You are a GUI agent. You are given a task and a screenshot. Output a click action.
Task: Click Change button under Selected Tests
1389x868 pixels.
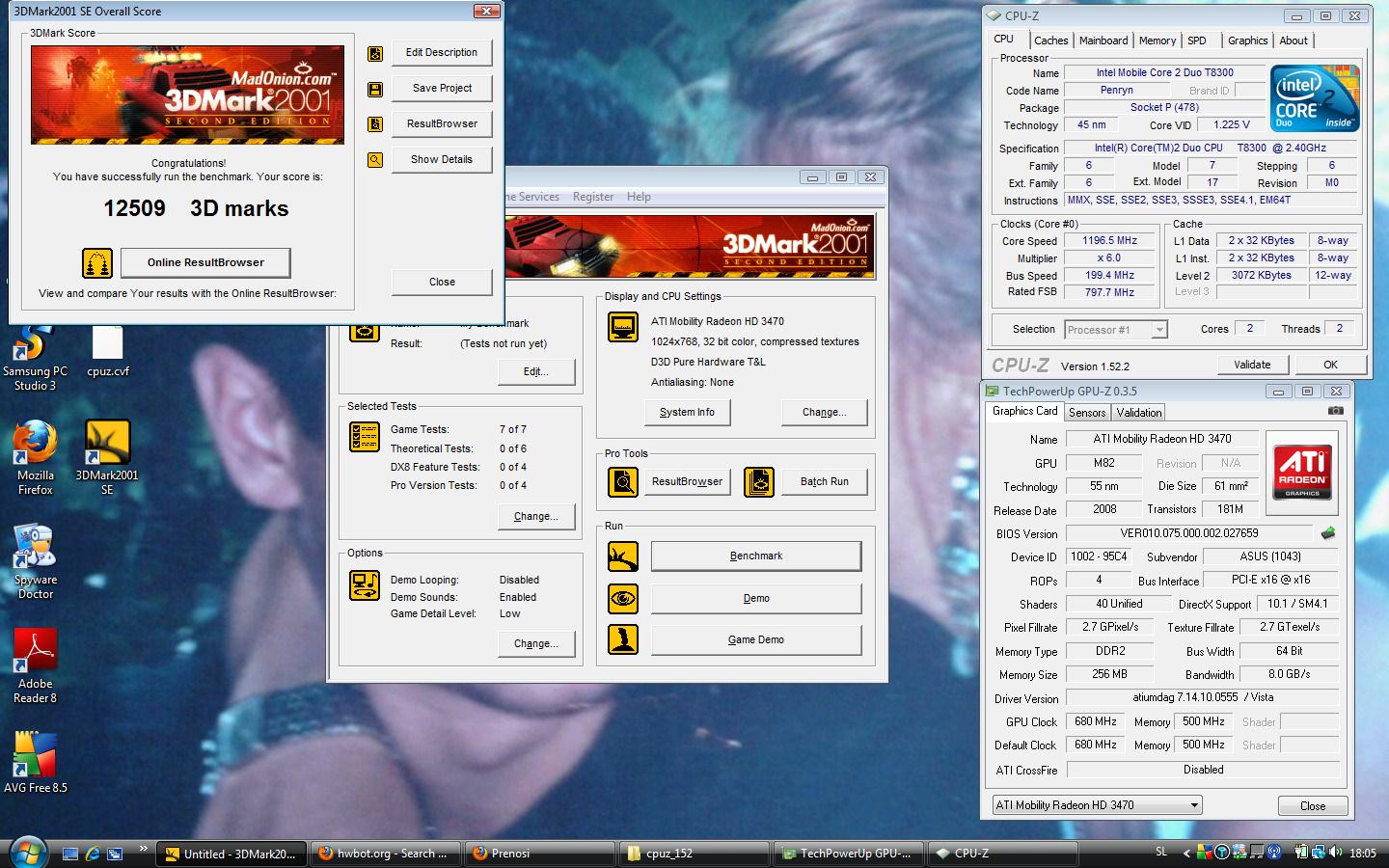[535, 517]
